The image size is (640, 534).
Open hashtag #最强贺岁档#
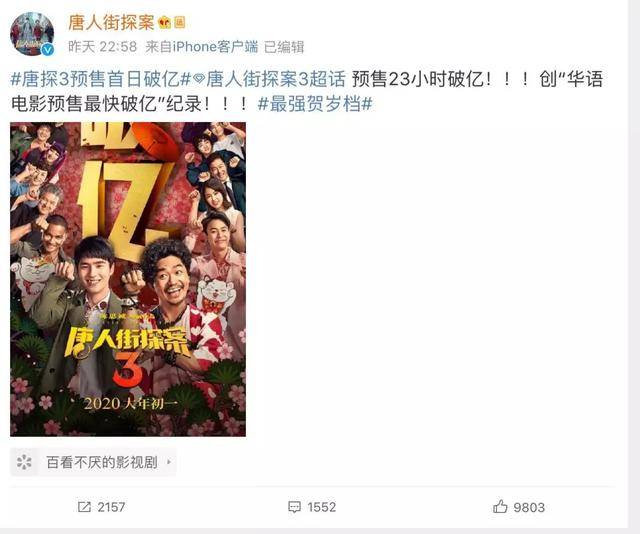pos(315,104)
